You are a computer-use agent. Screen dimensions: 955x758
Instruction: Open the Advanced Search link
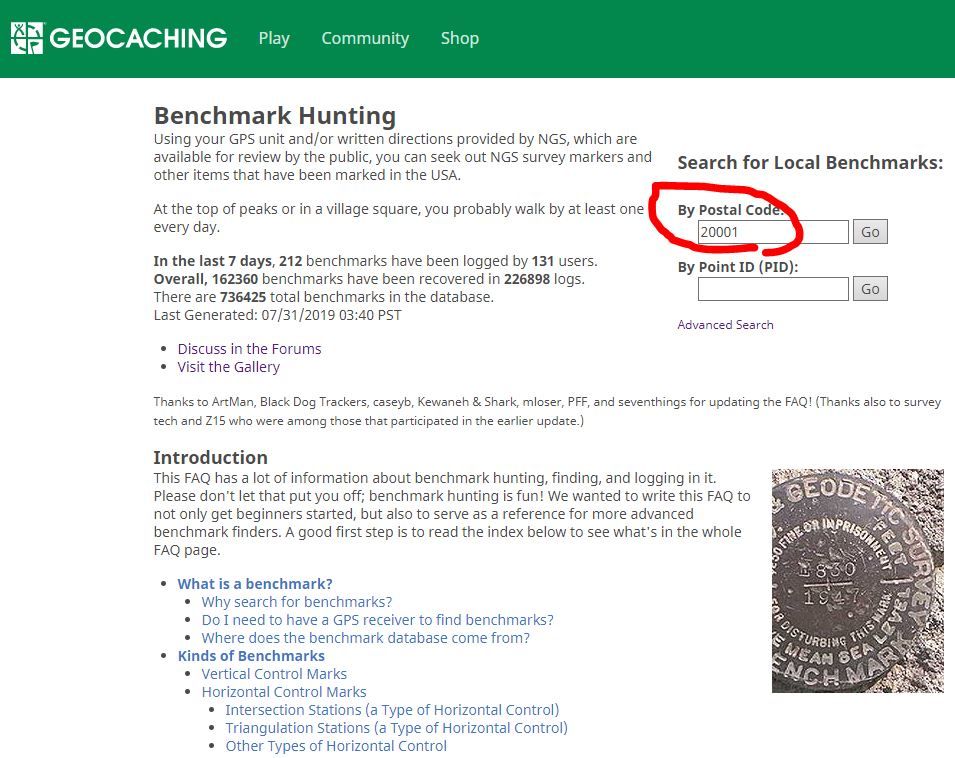coord(725,325)
